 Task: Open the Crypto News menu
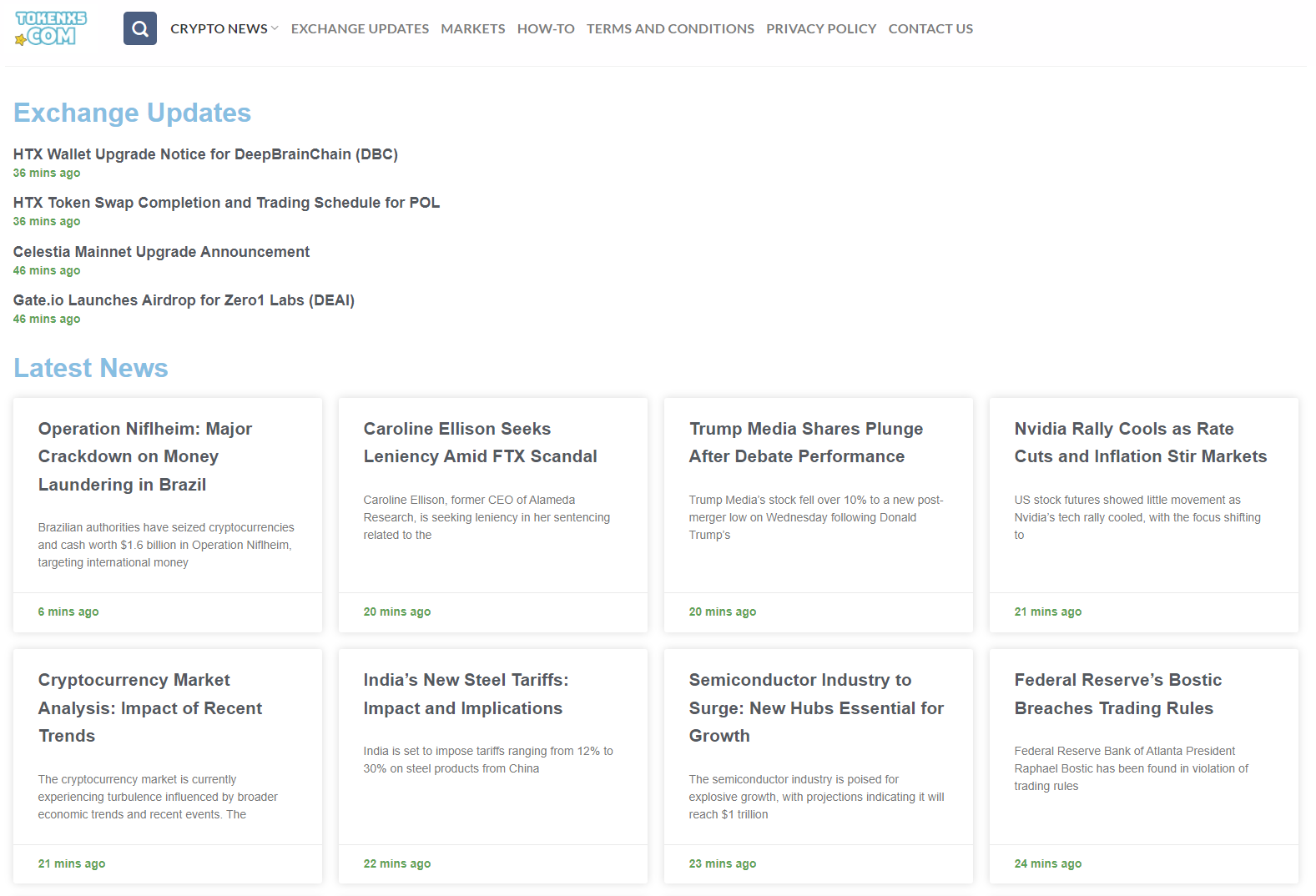(219, 28)
